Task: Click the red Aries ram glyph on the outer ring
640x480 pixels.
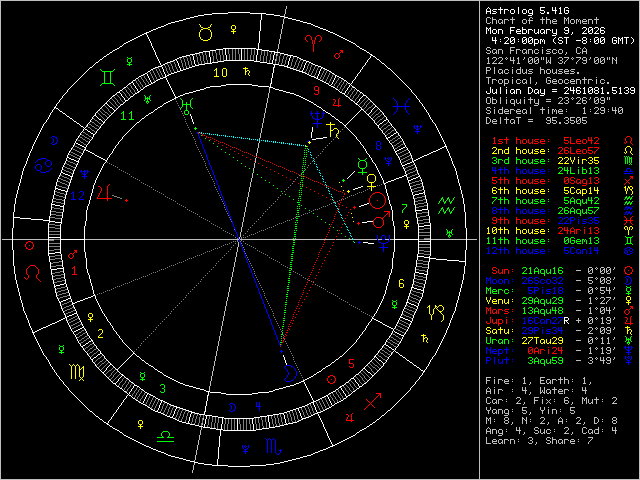Action: (x=313, y=43)
